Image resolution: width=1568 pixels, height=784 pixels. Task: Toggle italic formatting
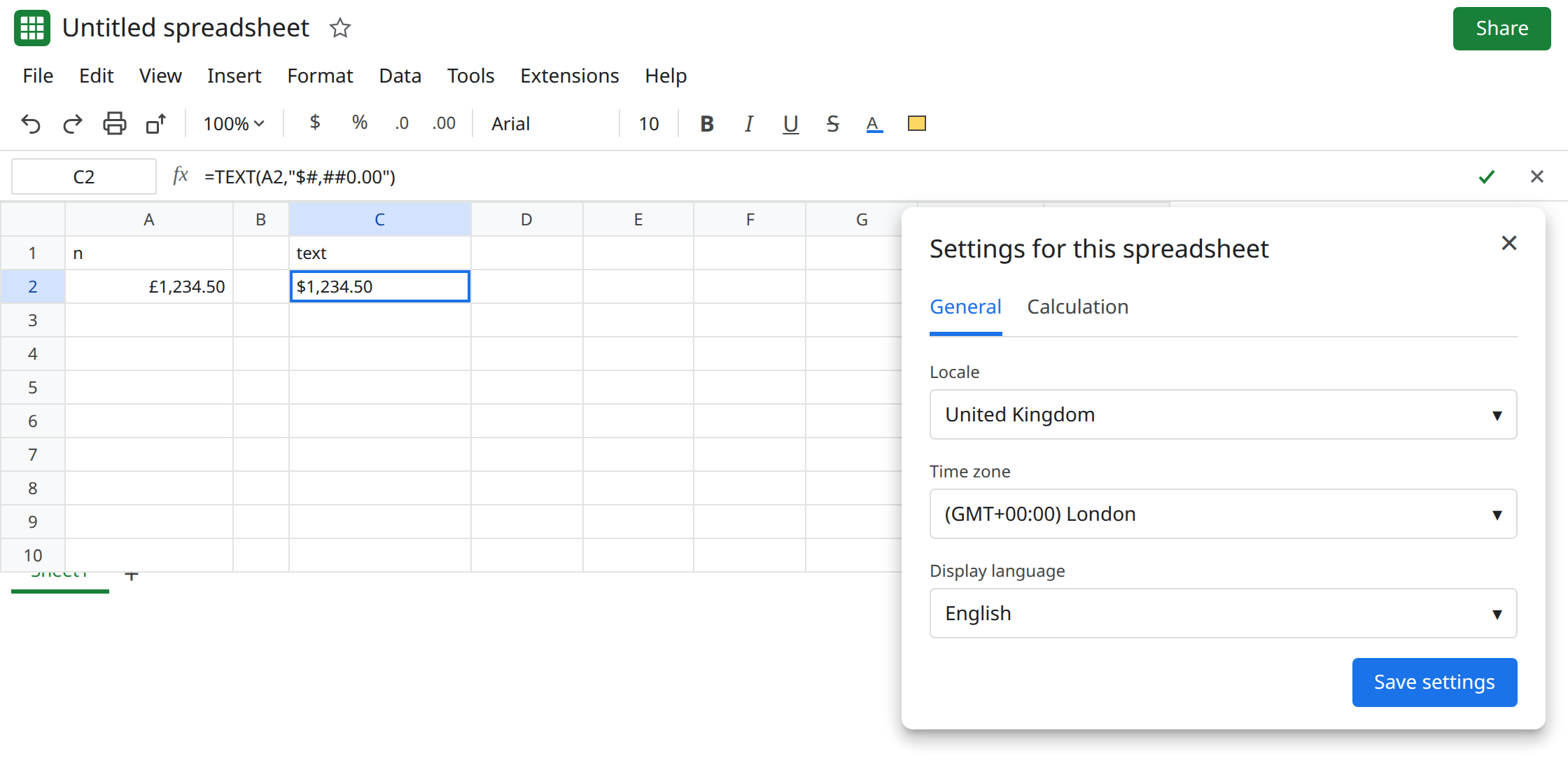tap(749, 124)
